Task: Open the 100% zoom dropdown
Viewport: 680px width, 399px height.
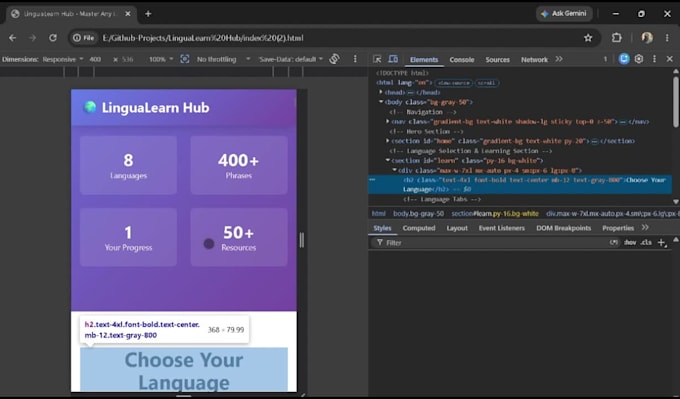Action: pos(161,59)
